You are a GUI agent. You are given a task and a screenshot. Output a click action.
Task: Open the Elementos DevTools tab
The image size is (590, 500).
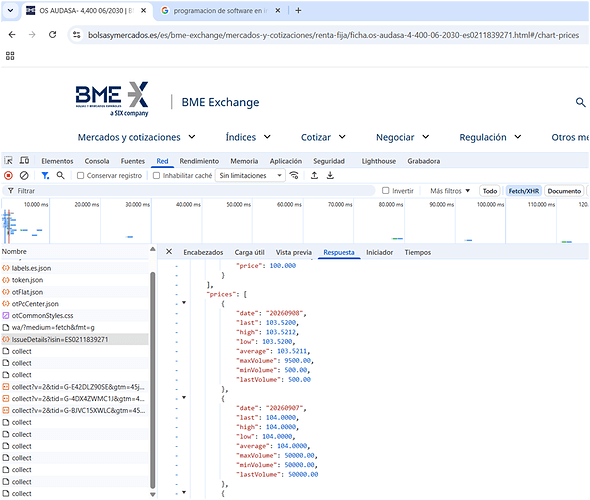click(57, 161)
